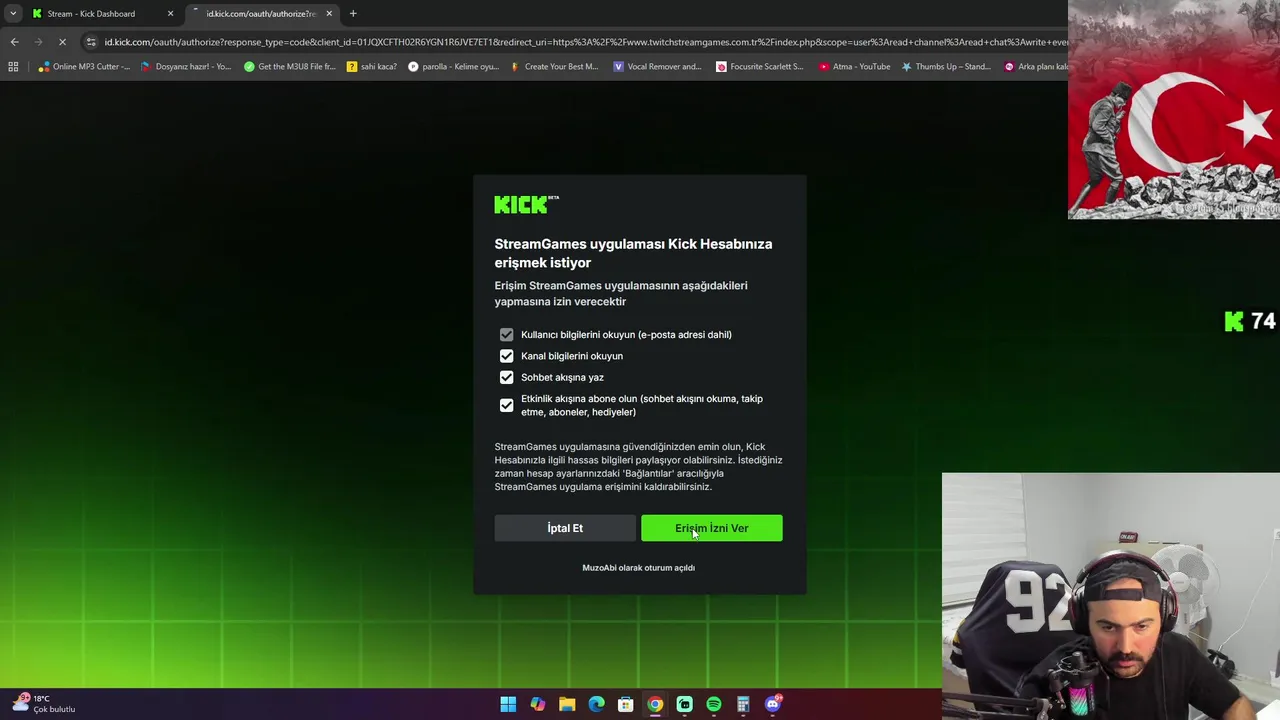This screenshot has height=720, width=1280.
Task: Stop loading the page
Action: [x=62, y=42]
